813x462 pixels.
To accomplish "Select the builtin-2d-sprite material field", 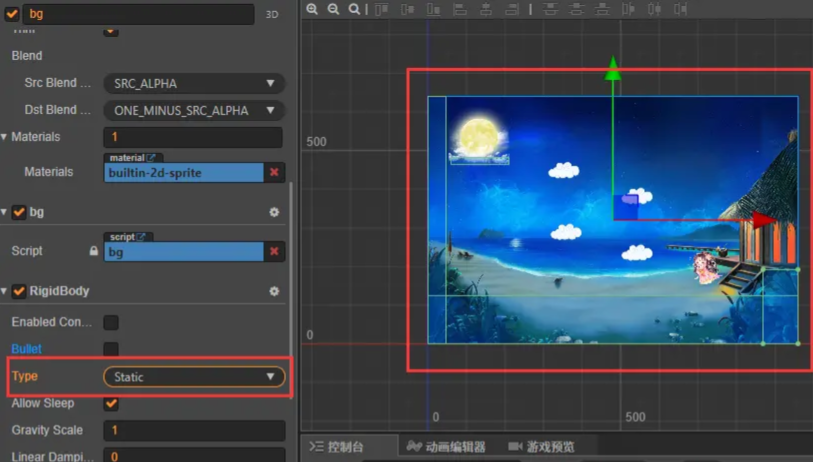I will click(184, 173).
